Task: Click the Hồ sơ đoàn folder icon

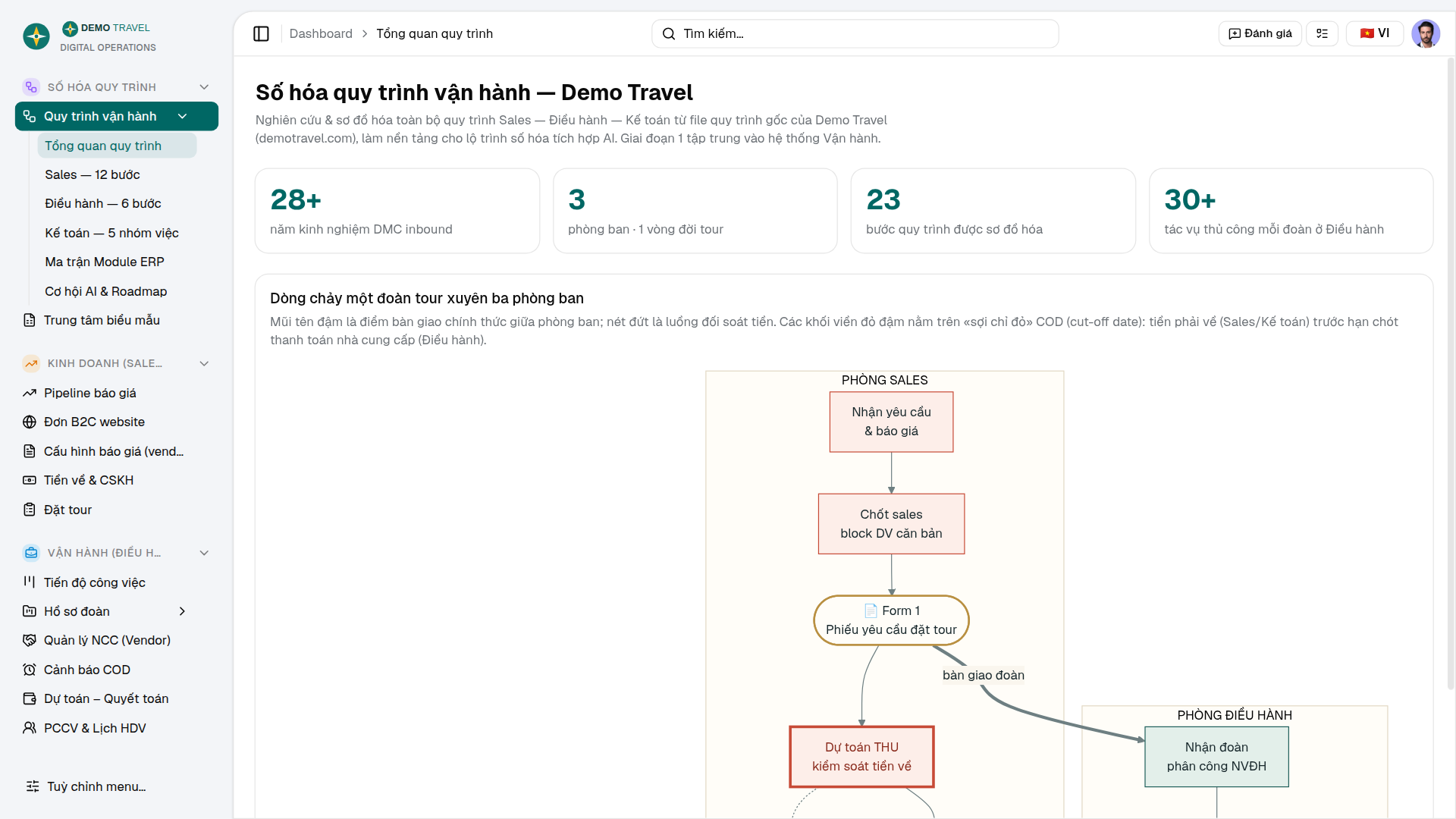Action: tap(30, 611)
